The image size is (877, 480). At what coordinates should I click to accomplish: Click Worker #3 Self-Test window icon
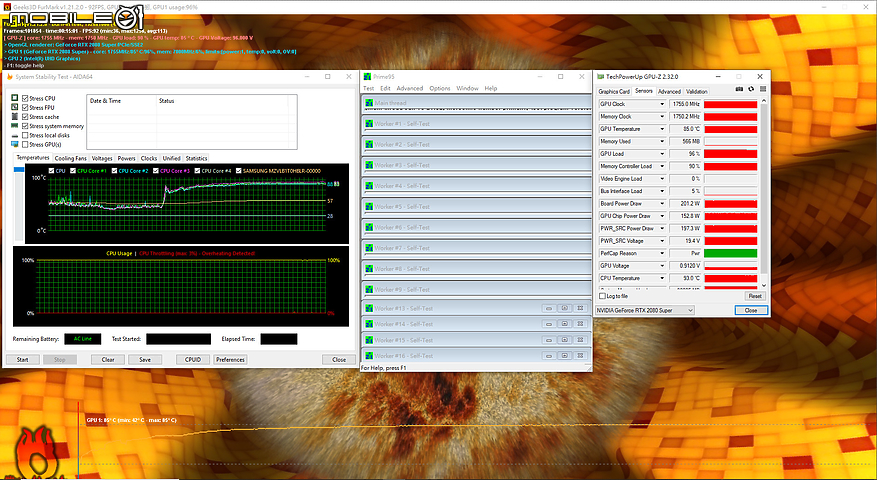[x=369, y=165]
